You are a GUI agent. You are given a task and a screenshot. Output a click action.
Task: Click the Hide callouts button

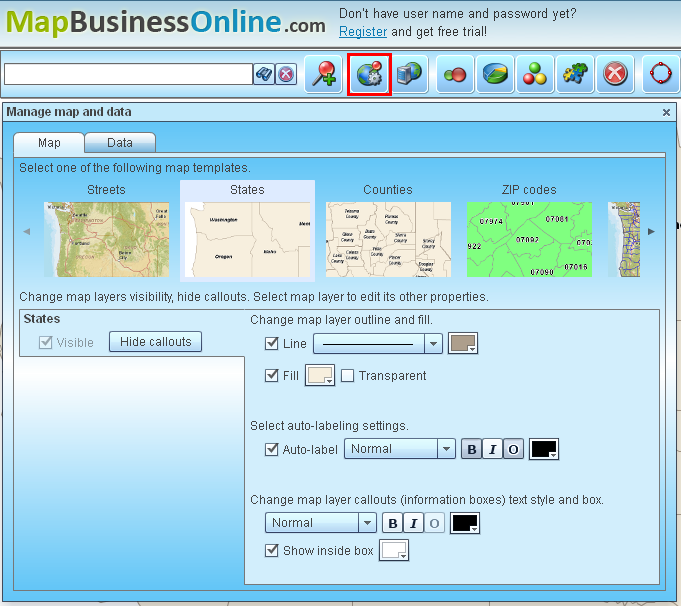(155, 342)
